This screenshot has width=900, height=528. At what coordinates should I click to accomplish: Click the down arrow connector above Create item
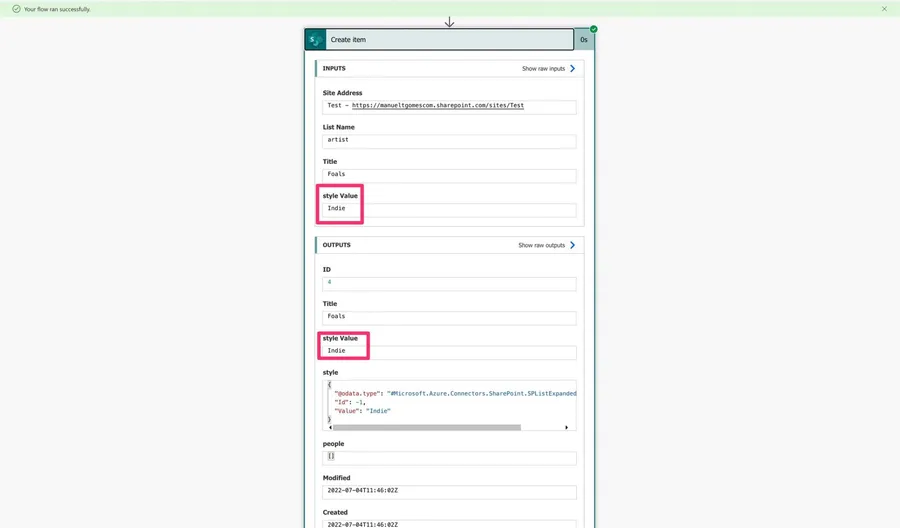coord(449,21)
